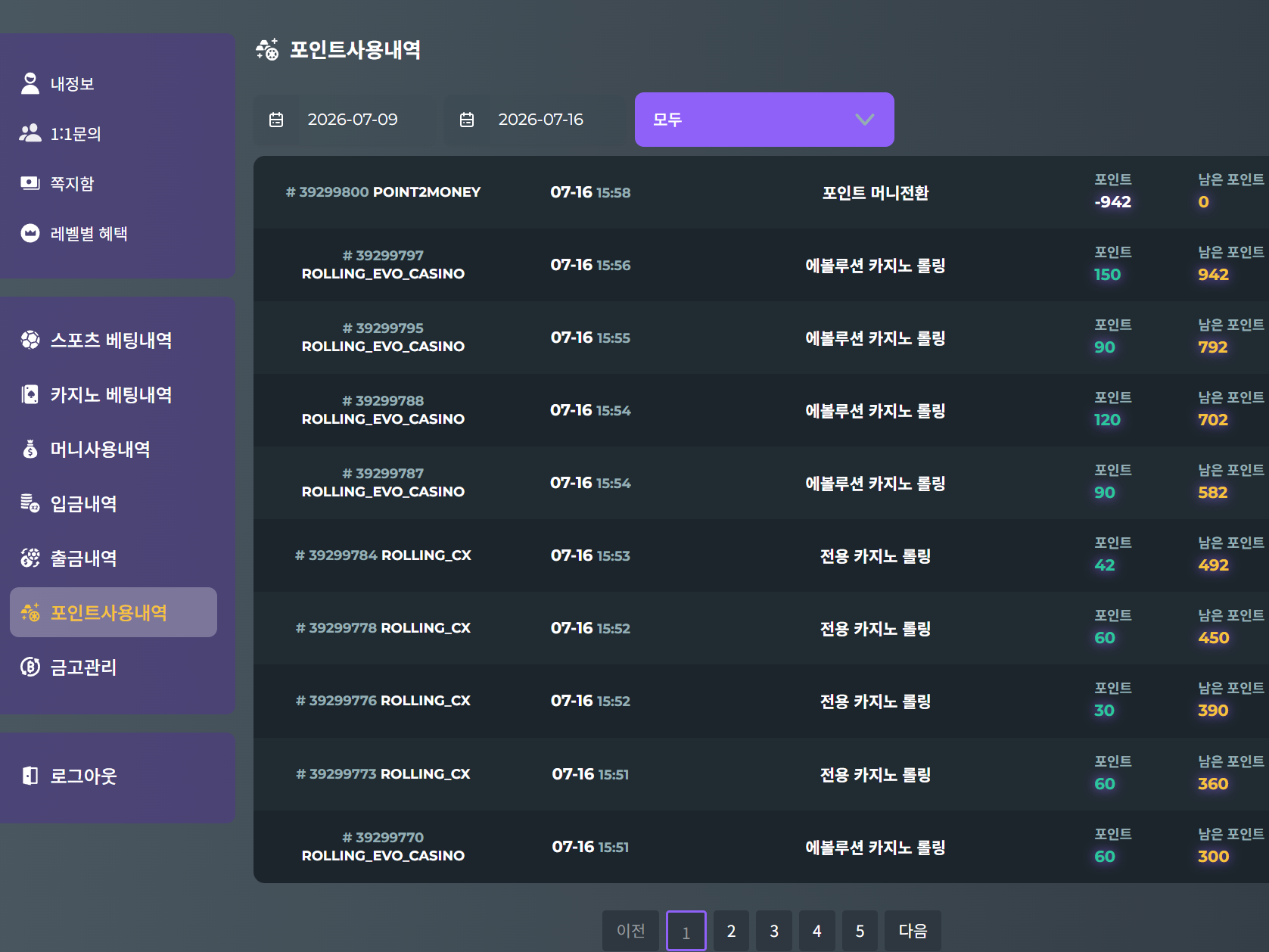This screenshot has height=952, width=1269.
Task: Click transaction # 39299773 ROLLING_CX
Action: tap(383, 774)
